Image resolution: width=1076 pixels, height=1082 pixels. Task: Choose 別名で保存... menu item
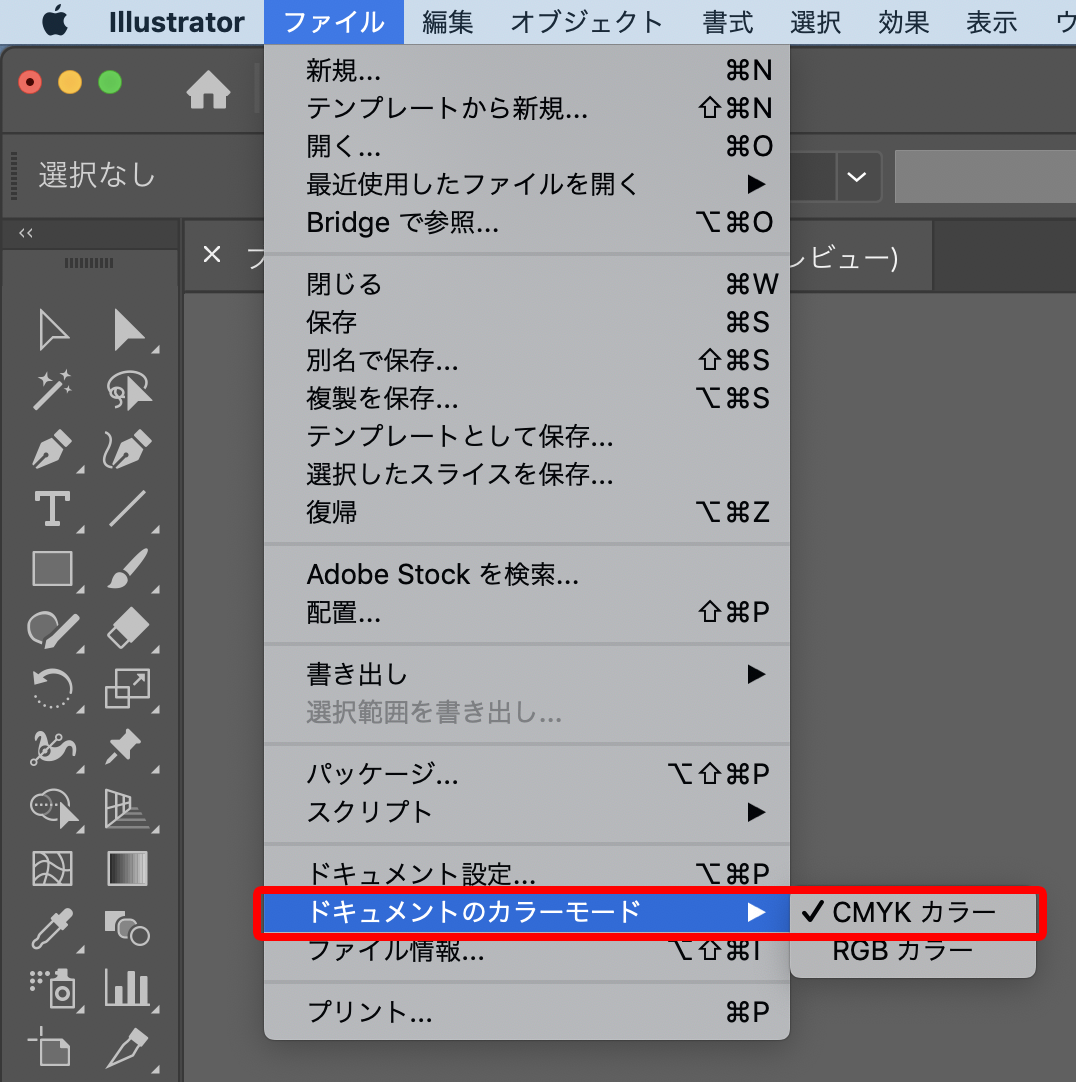pos(527,360)
